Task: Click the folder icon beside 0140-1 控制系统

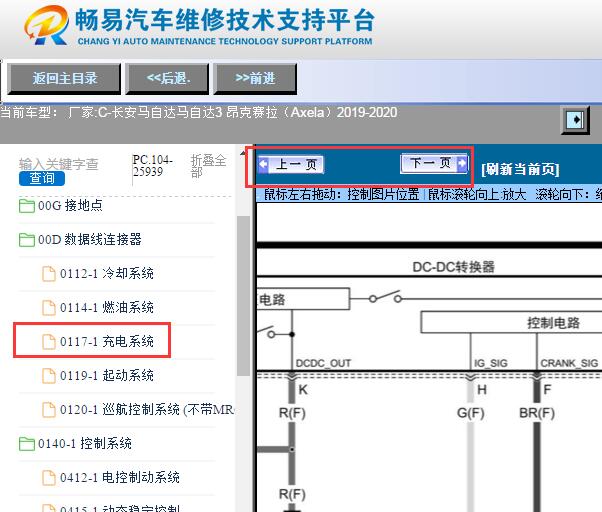Action: (x=26, y=444)
